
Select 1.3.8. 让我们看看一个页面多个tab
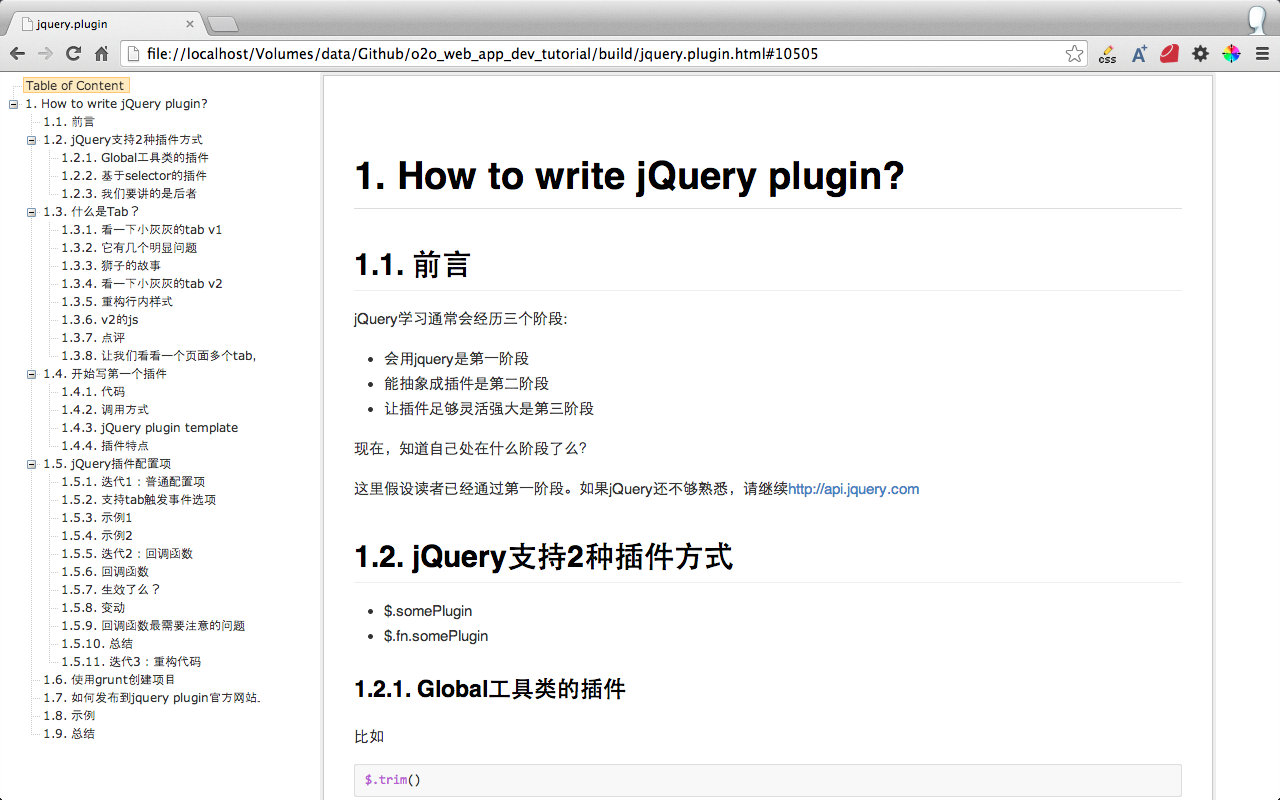click(159, 356)
